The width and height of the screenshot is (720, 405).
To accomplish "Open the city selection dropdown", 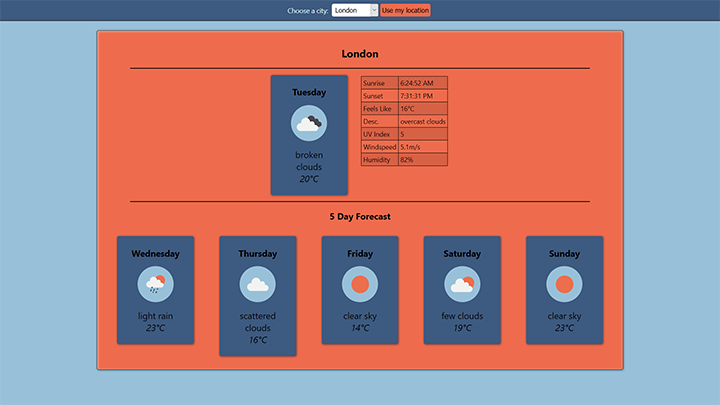I will point(354,10).
